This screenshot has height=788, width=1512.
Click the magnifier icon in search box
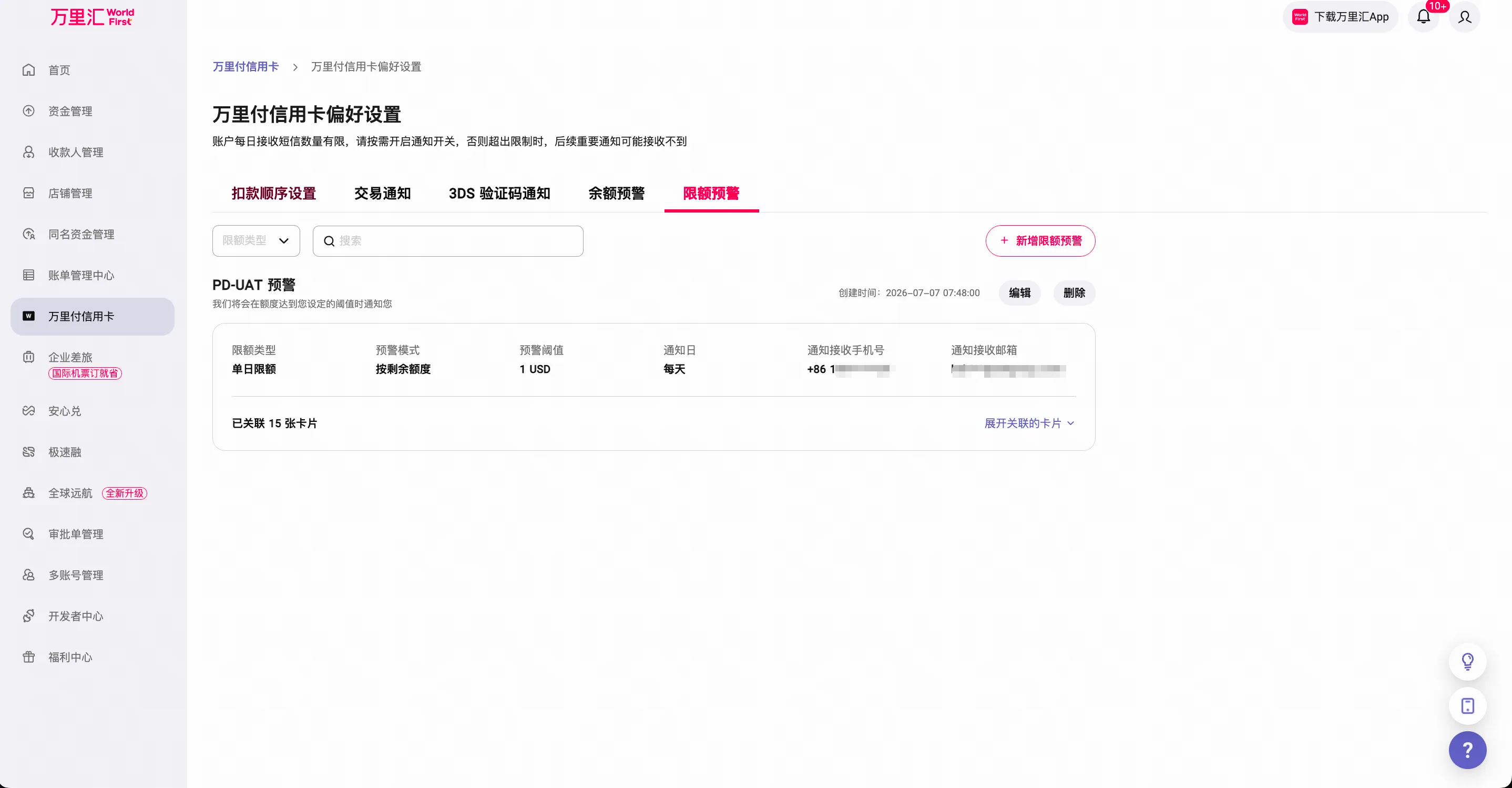329,241
